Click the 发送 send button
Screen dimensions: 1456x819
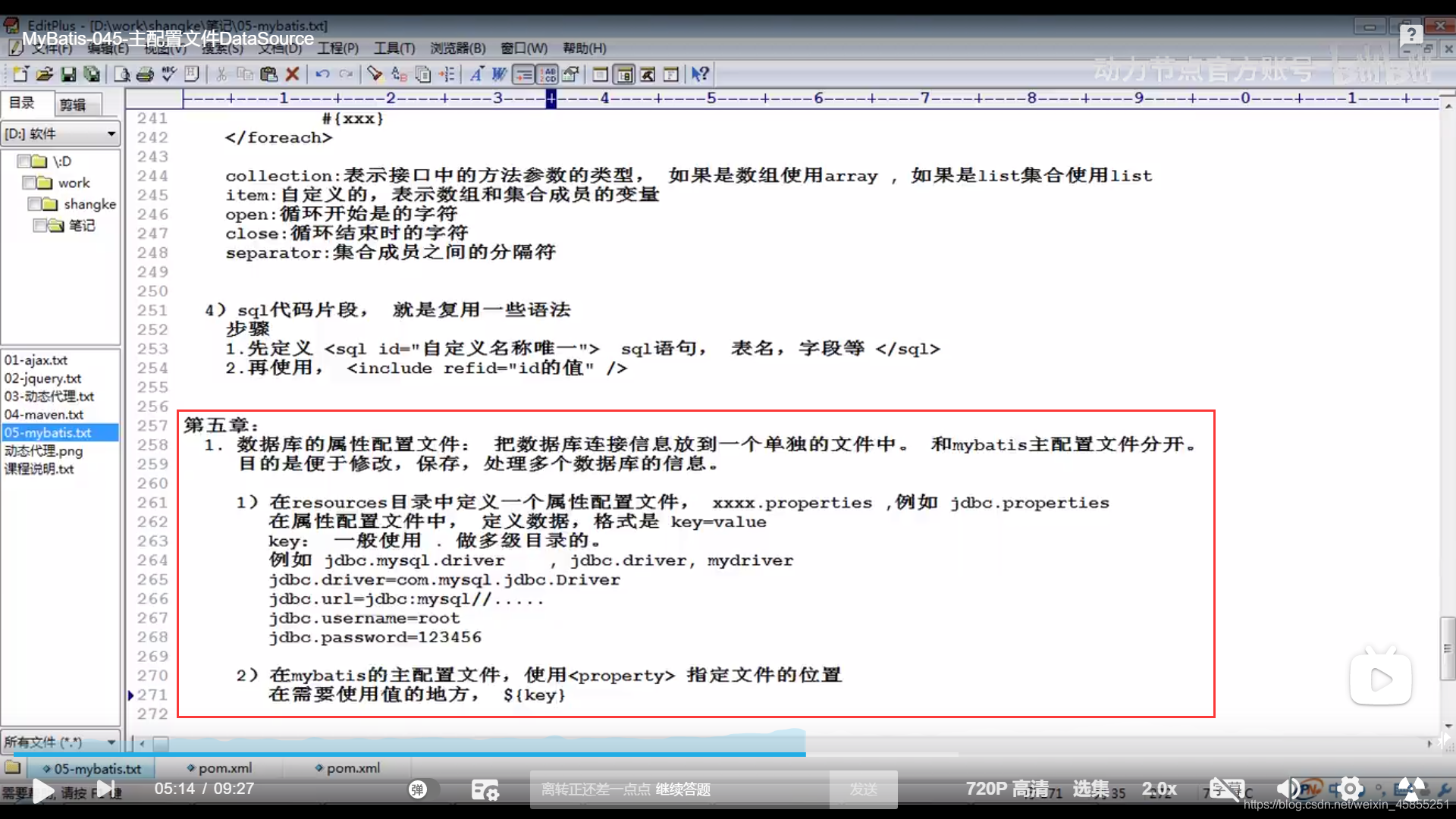(x=864, y=789)
